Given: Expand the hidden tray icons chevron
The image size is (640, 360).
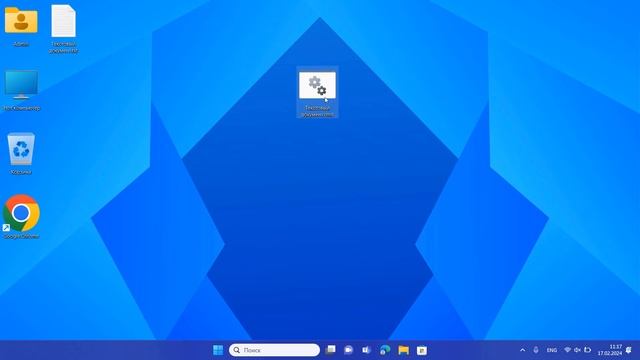Looking at the screenshot, I should [x=522, y=350].
